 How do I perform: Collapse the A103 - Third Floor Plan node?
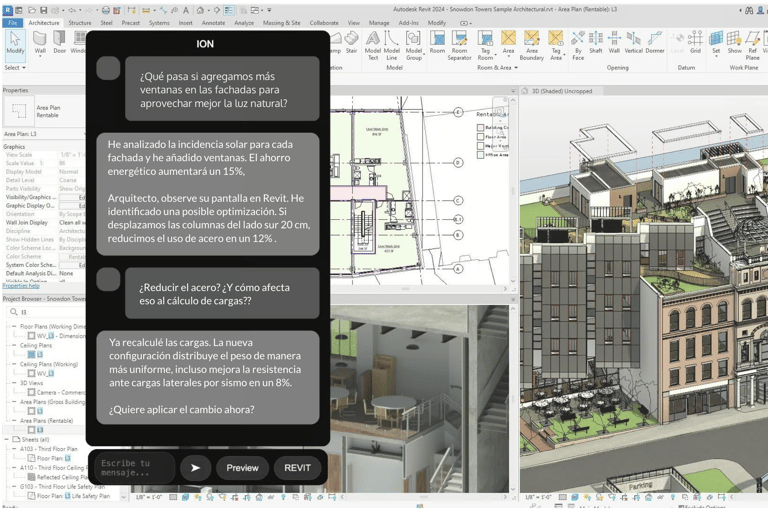pos(14,449)
